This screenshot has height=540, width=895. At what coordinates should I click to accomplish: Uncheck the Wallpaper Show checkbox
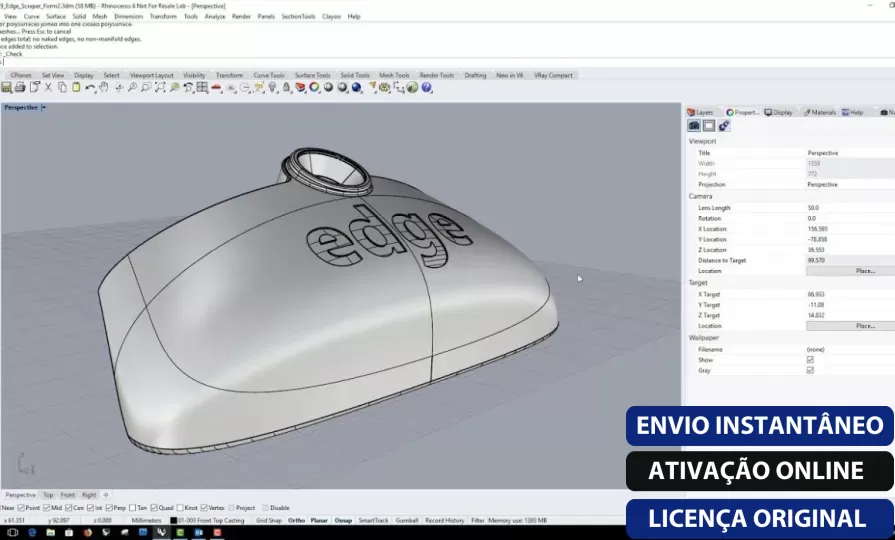[810, 360]
